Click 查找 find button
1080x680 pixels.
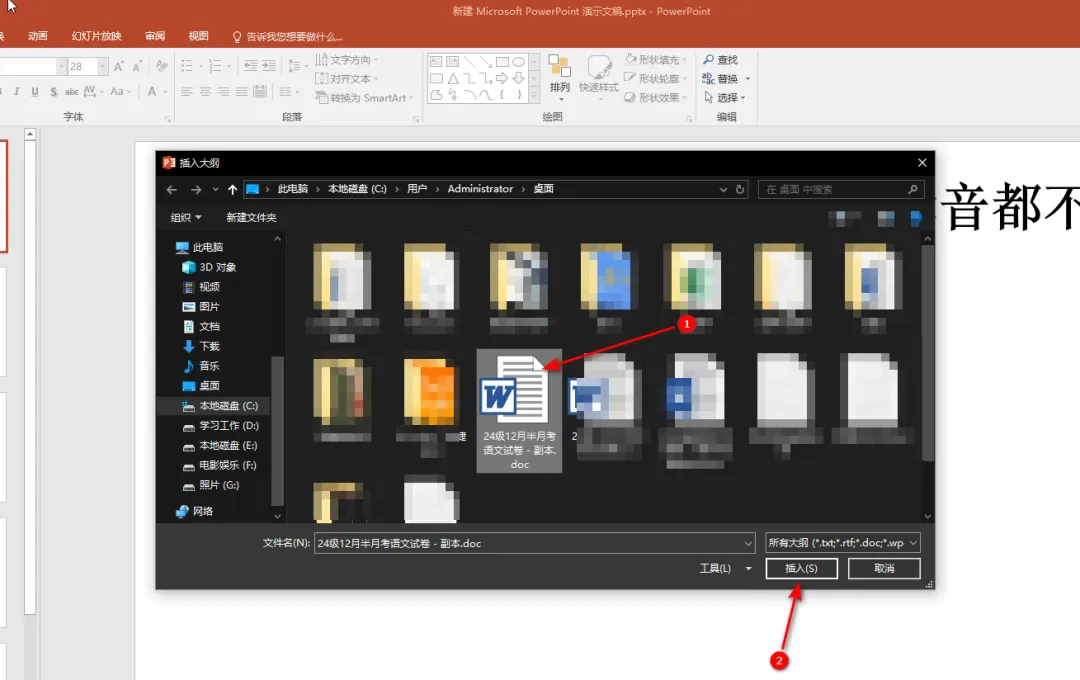pos(720,60)
